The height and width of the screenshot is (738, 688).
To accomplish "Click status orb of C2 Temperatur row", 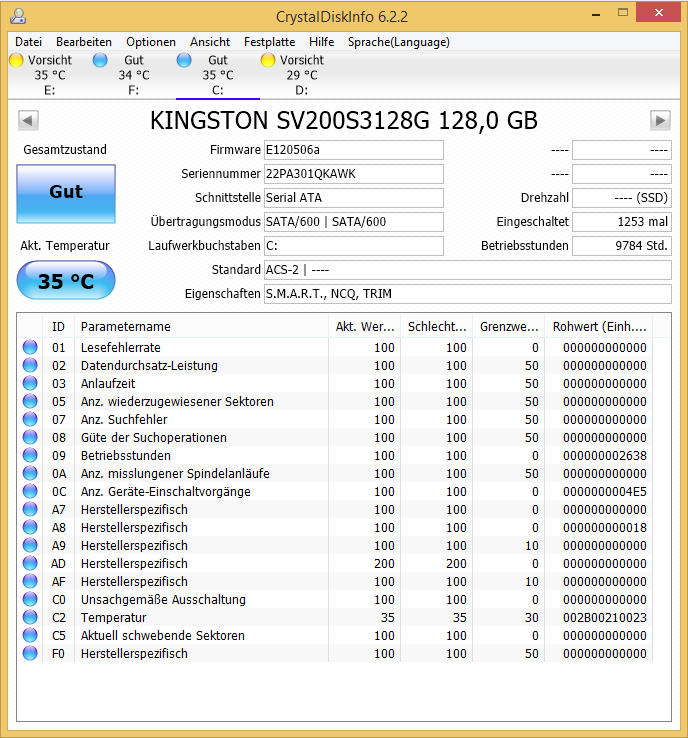I will (x=30, y=618).
